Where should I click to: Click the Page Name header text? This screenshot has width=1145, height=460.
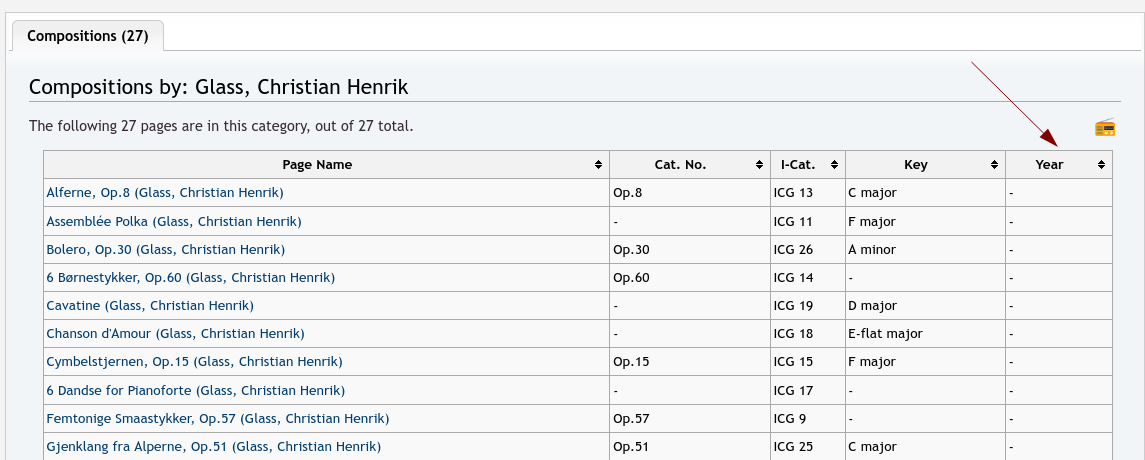click(x=317, y=165)
